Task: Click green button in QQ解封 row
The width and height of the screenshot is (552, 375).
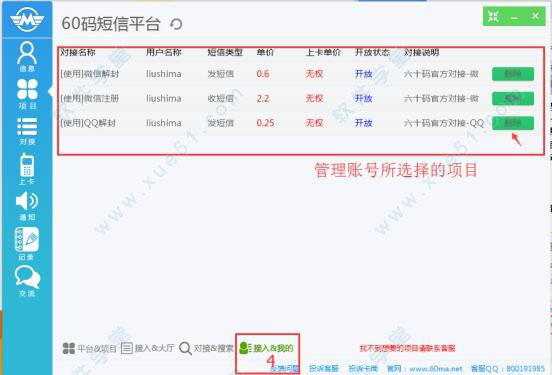Action: (x=513, y=123)
